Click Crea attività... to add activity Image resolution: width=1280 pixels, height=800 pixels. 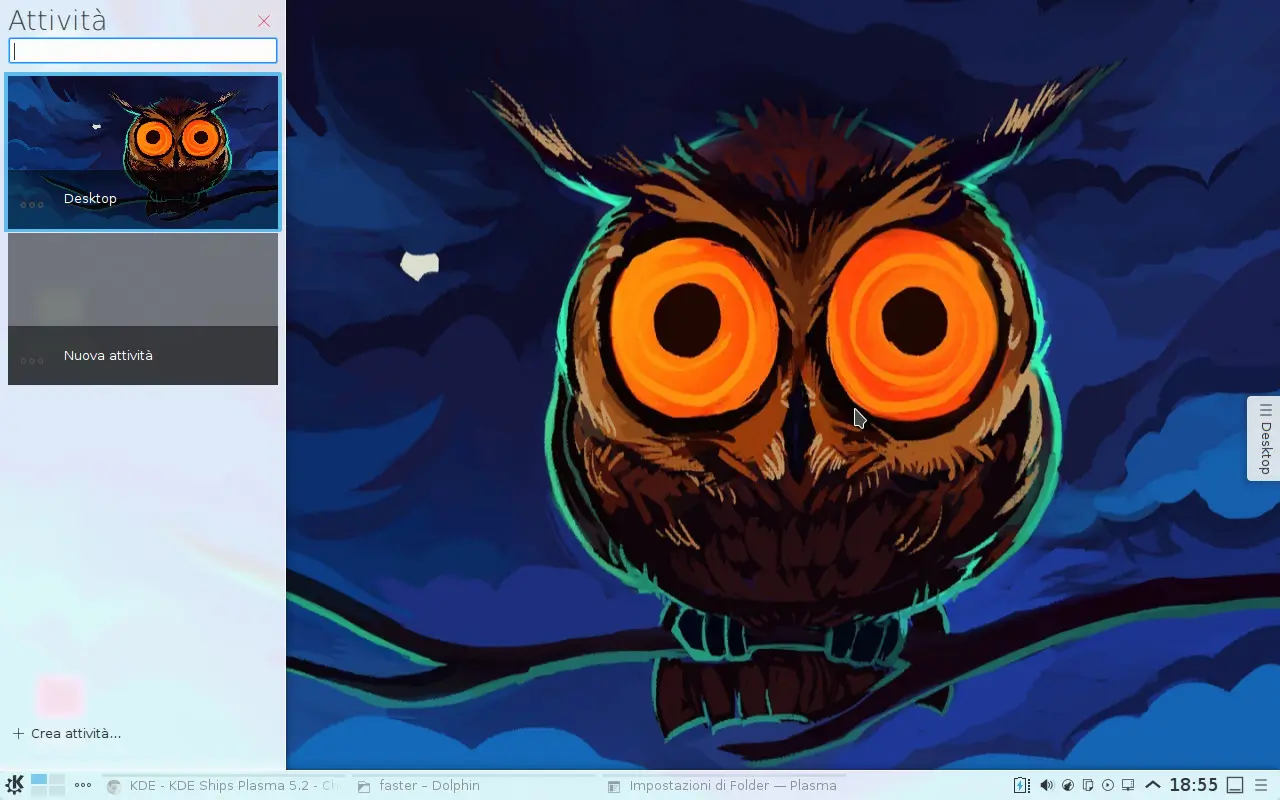pyautogui.click(x=66, y=734)
